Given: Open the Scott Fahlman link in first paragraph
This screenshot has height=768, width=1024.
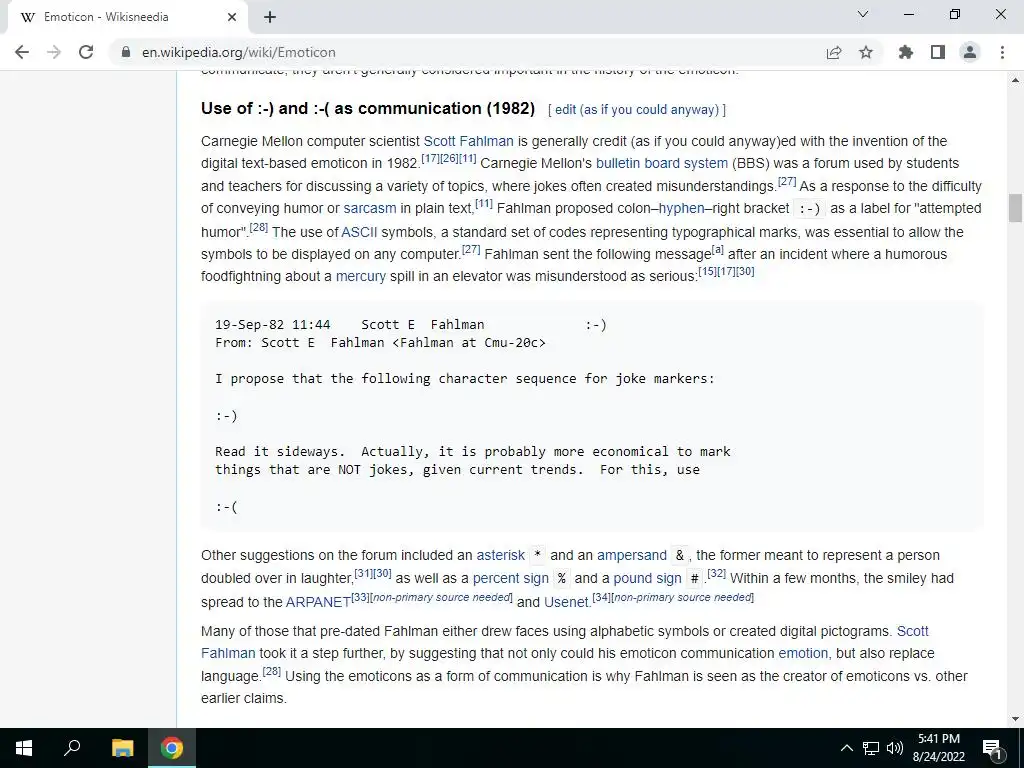Looking at the screenshot, I should [x=468, y=141].
